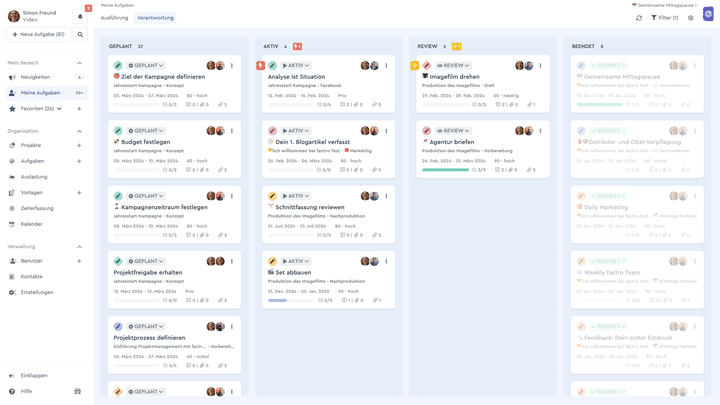Screen dimensions: 720x405
Task: Click the yellow warning badge in REVIEW header
Action: tap(456, 46)
